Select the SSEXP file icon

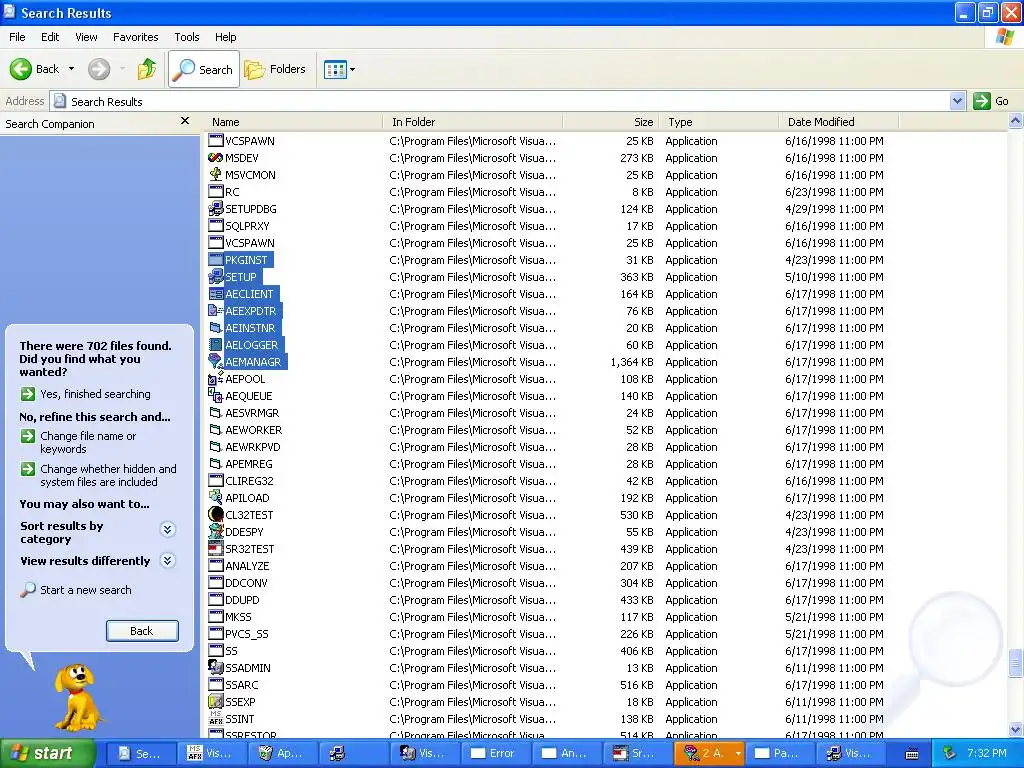216,701
